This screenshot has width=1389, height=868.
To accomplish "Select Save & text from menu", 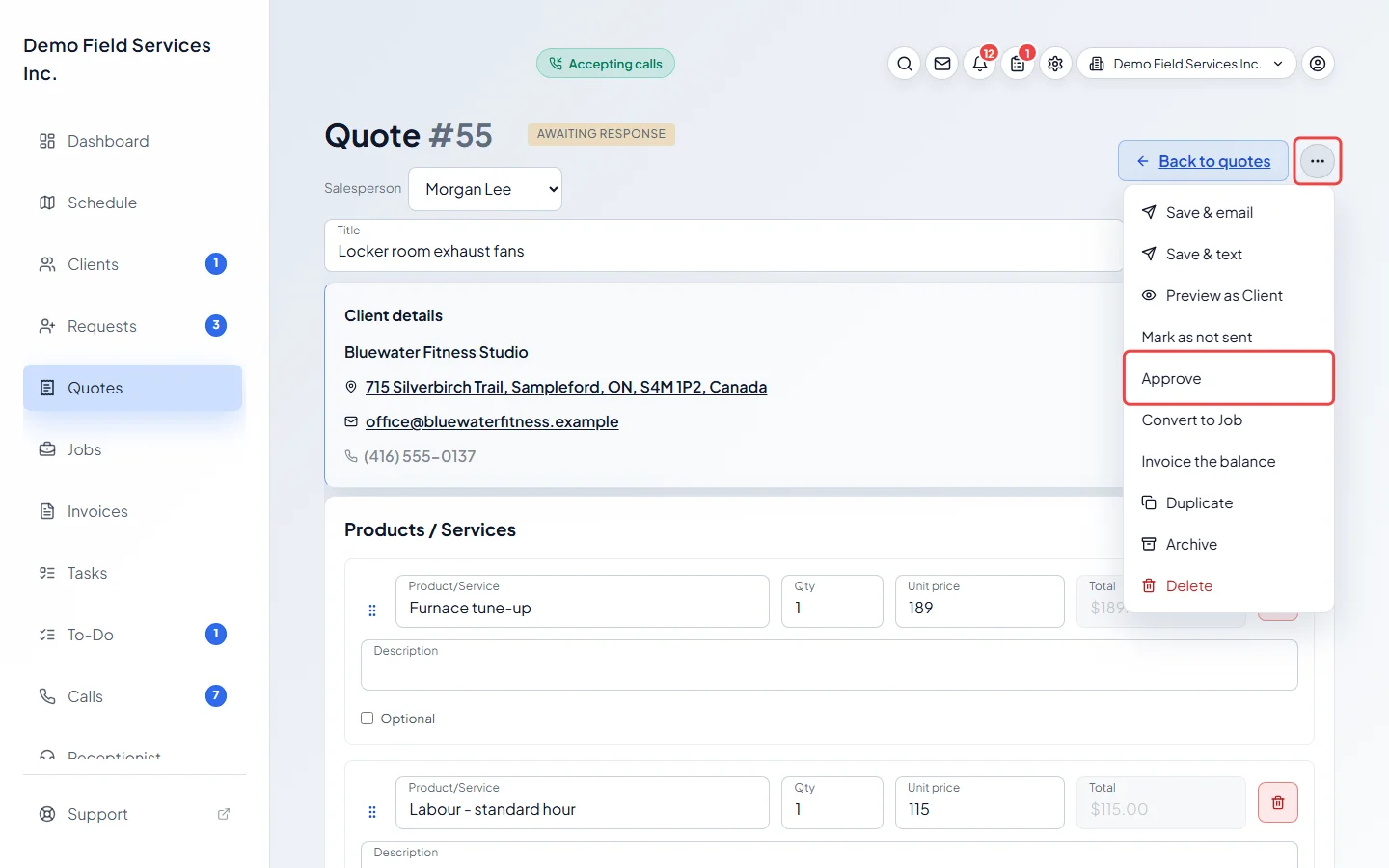I will (x=1229, y=254).
